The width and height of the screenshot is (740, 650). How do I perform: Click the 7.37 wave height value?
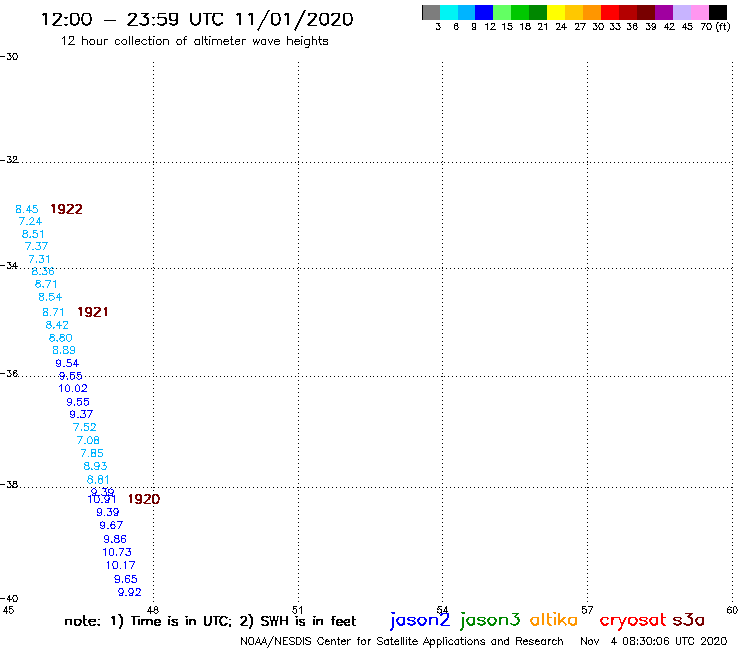[36, 246]
